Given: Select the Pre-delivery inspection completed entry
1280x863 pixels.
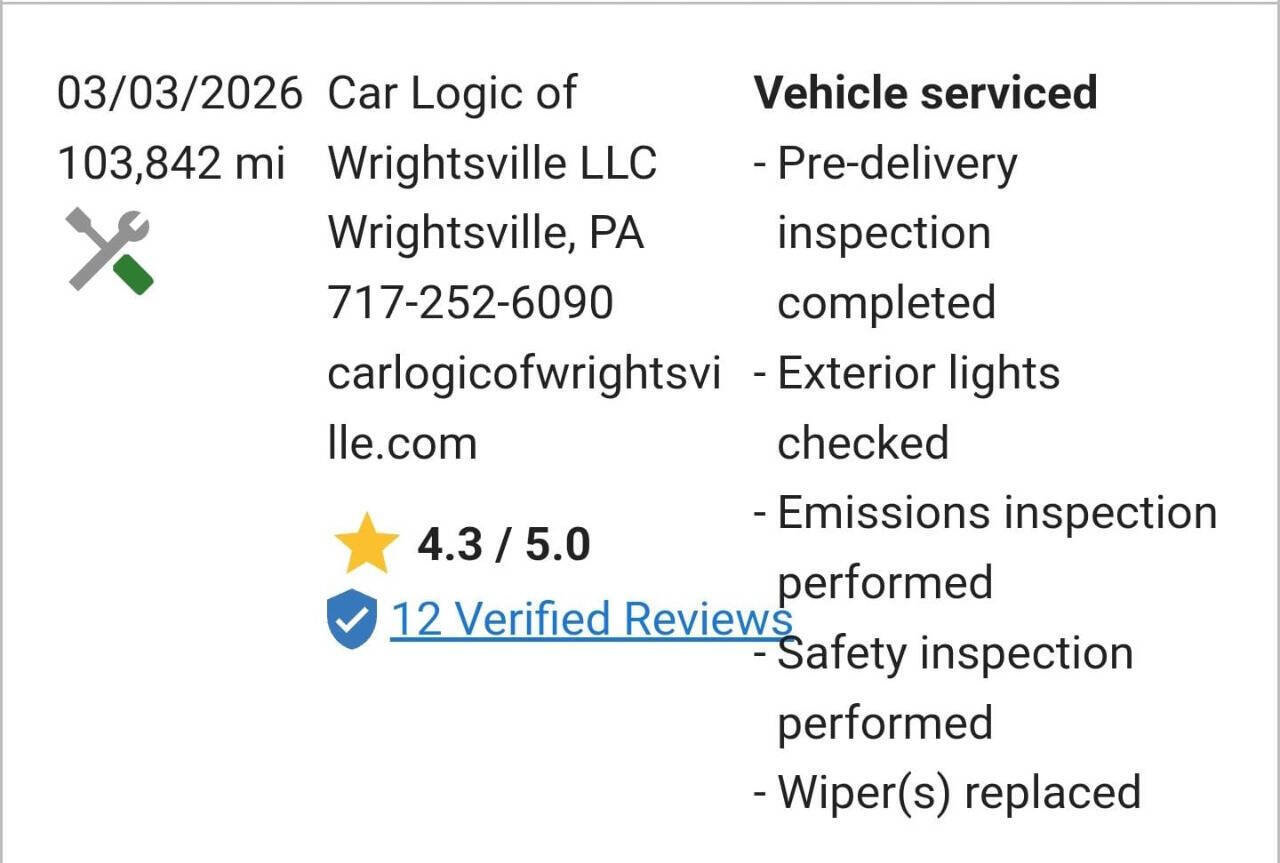Looking at the screenshot, I should pyautogui.click(x=896, y=233).
